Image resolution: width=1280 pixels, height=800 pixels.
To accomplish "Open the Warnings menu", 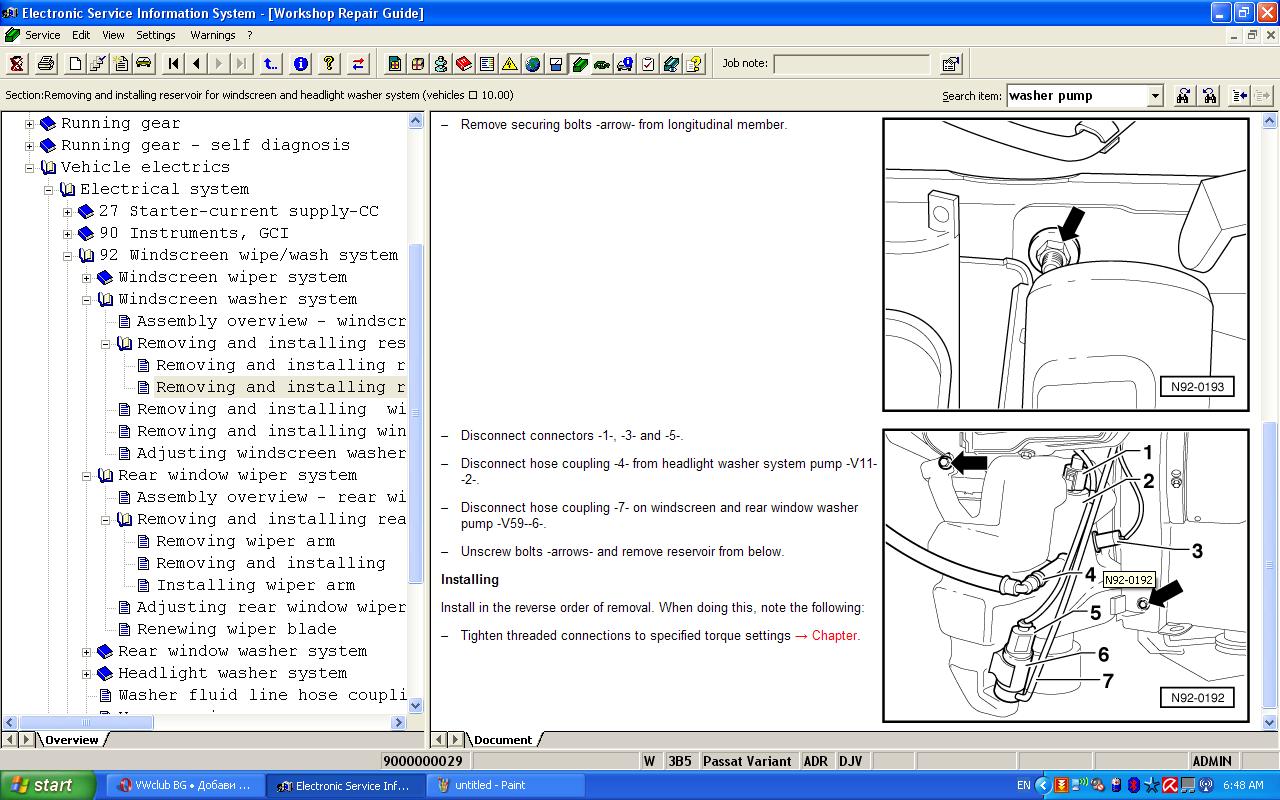I will (x=212, y=35).
